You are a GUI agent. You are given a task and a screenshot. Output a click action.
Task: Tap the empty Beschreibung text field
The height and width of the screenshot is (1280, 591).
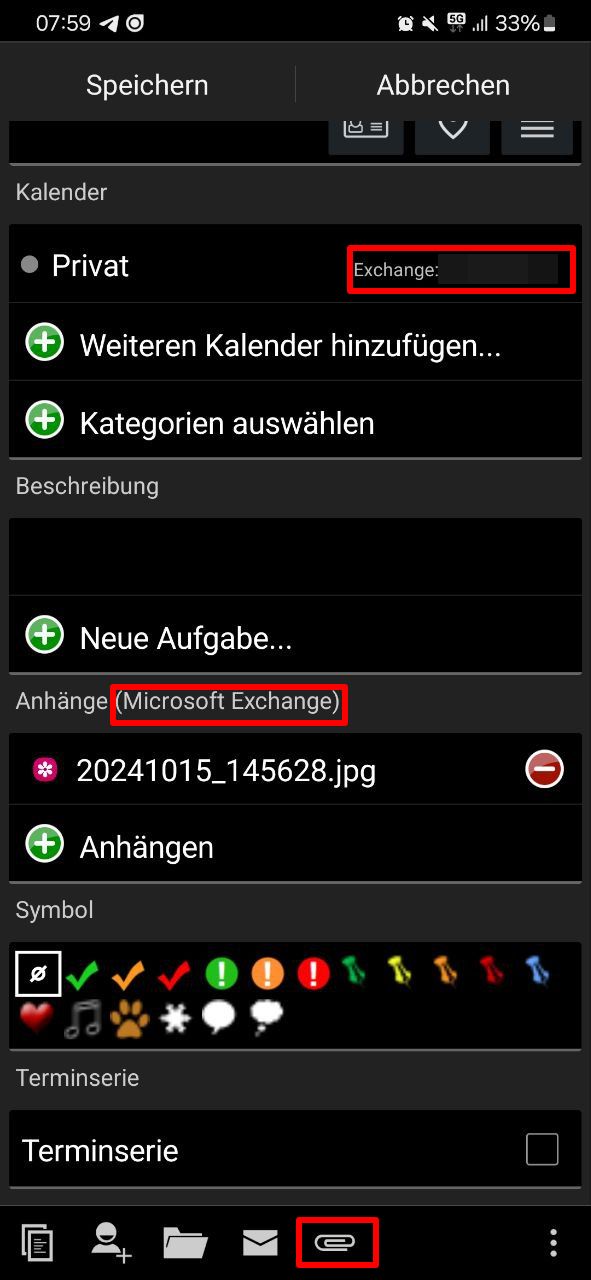click(295, 556)
